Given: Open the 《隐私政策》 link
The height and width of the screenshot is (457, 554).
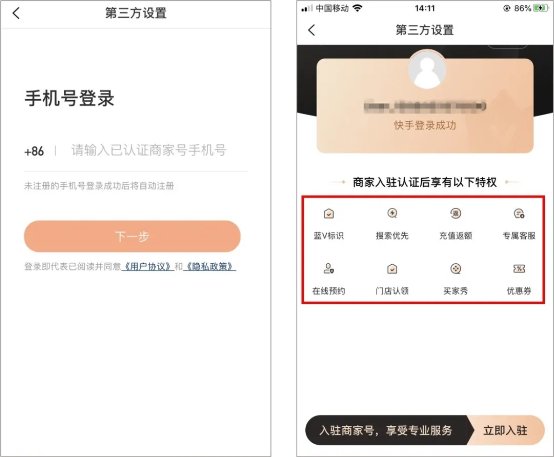Looking at the screenshot, I should point(210,266).
